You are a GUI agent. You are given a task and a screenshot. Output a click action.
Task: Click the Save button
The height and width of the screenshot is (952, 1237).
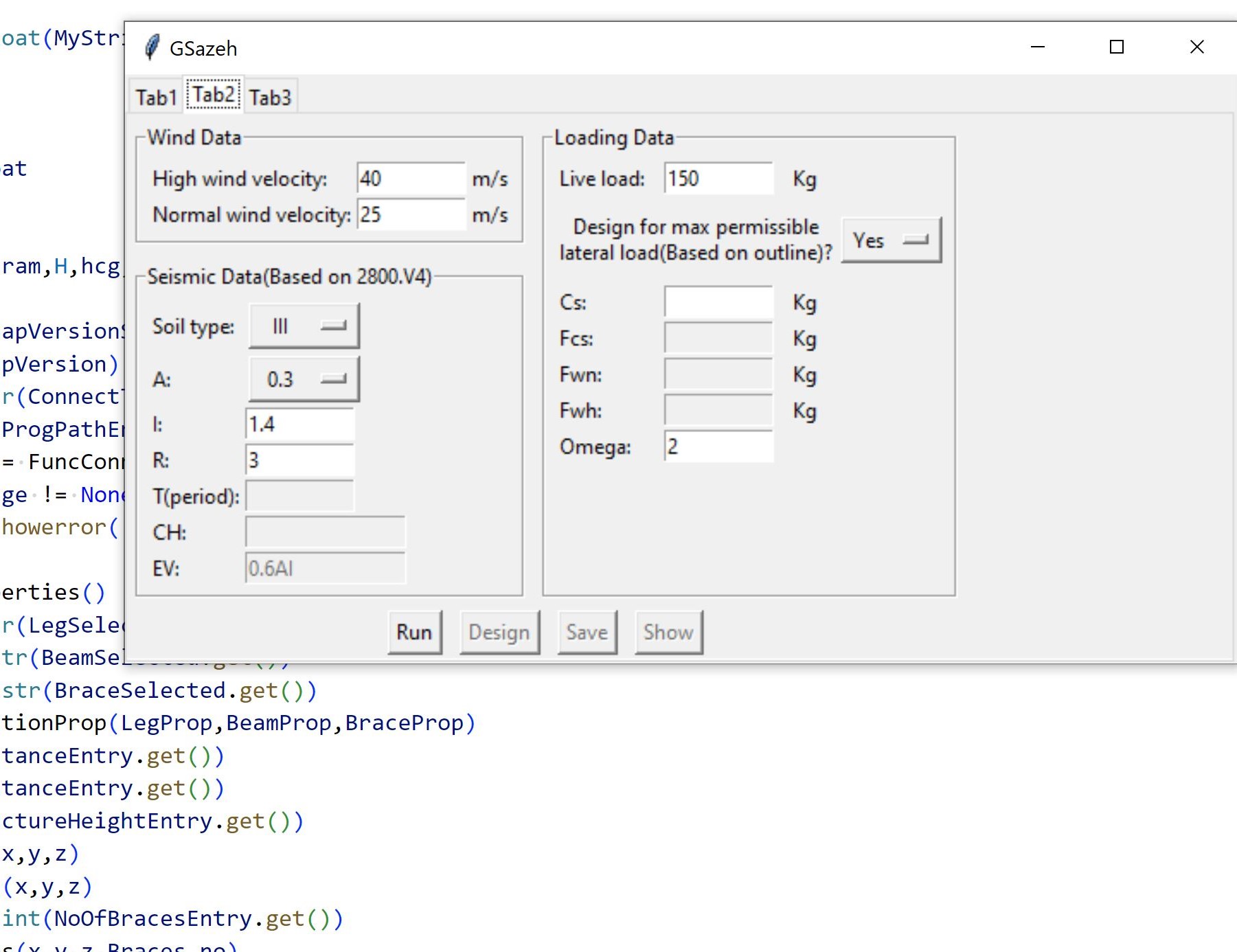[587, 632]
